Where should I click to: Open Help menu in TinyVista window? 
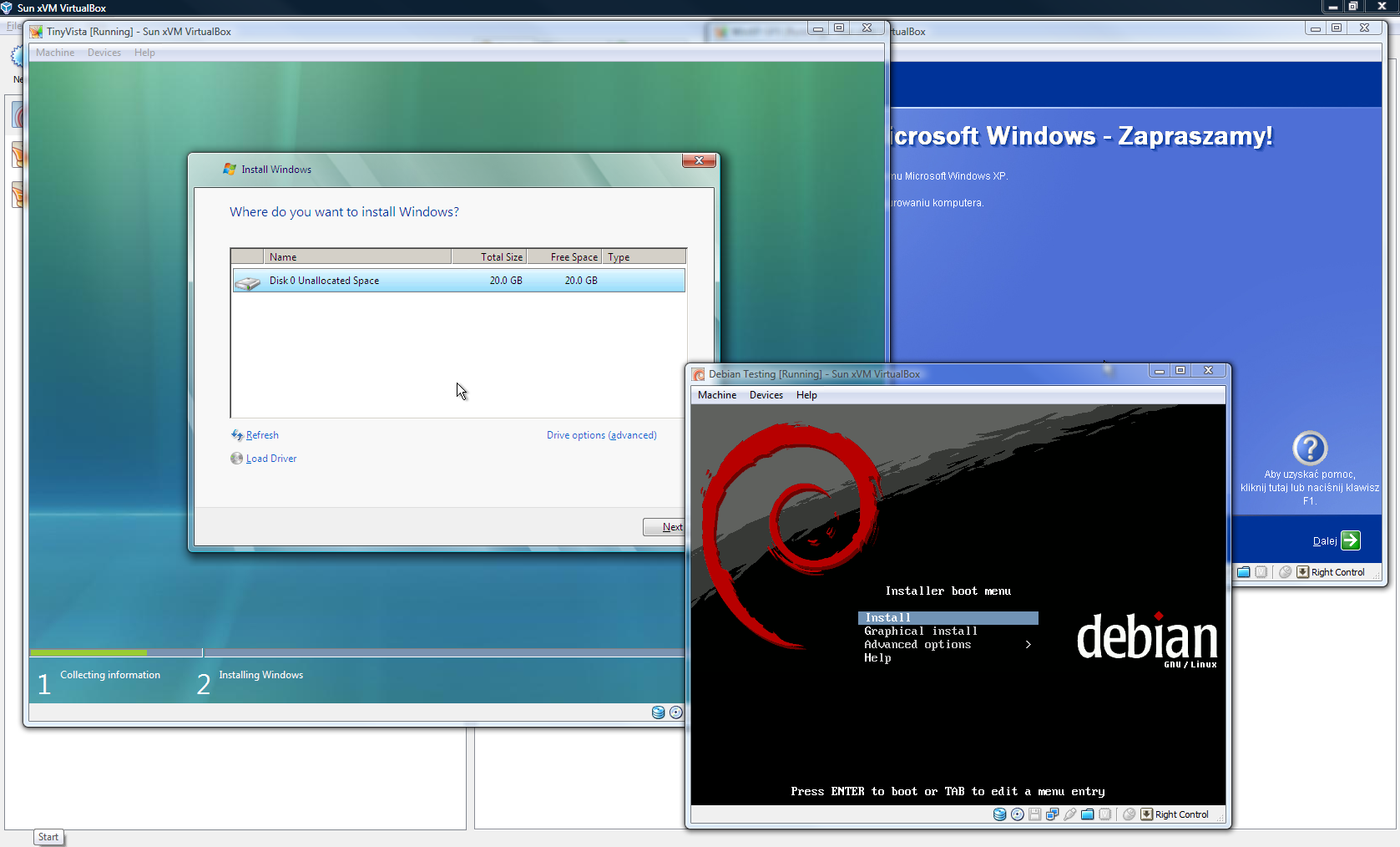click(x=144, y=53)
